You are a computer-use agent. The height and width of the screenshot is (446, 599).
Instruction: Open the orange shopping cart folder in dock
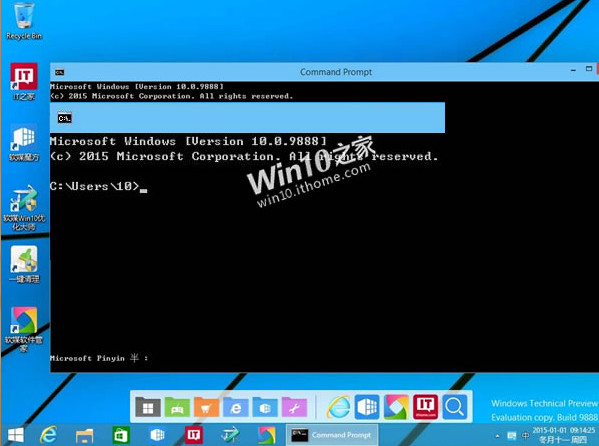[206, 407]
